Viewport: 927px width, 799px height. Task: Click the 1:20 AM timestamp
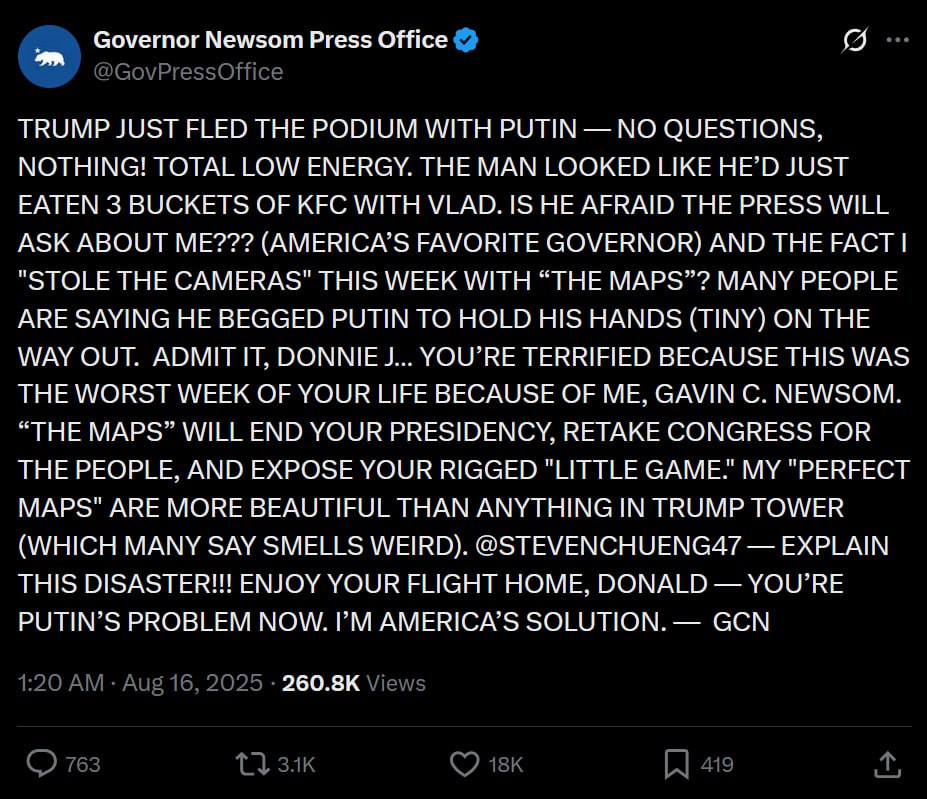click(61, 683)
